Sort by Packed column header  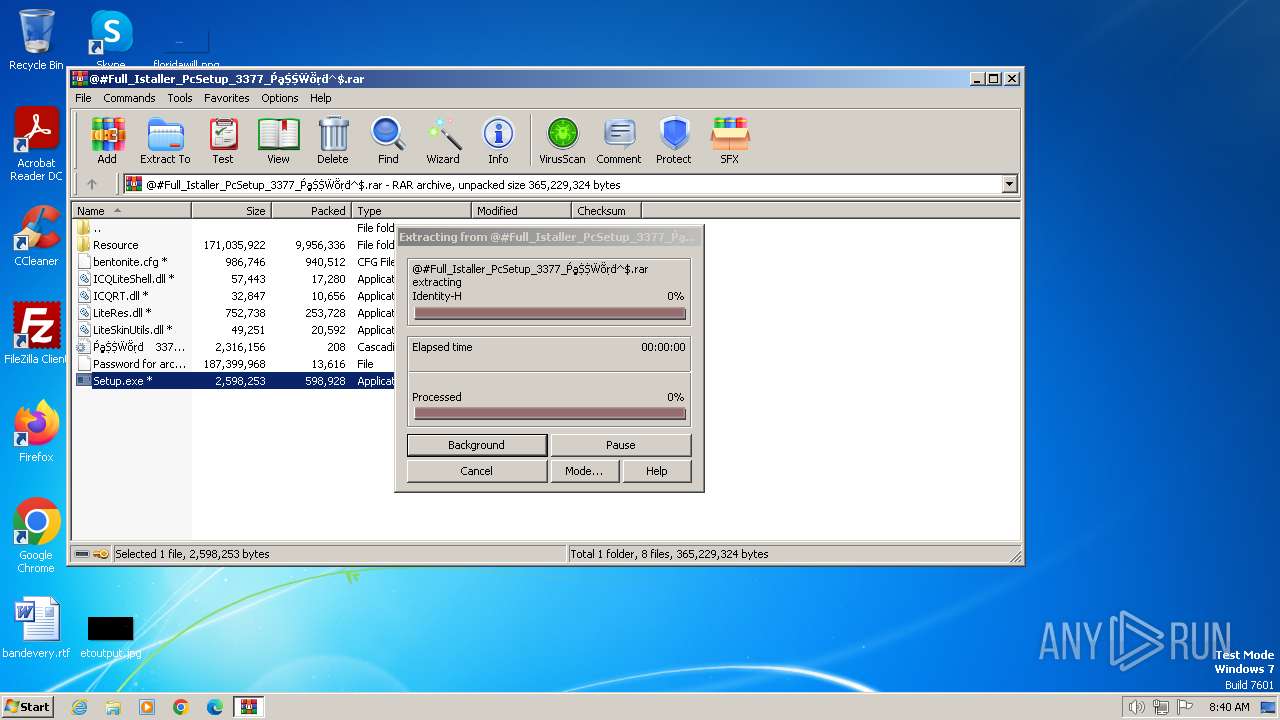tap(312, 211)
